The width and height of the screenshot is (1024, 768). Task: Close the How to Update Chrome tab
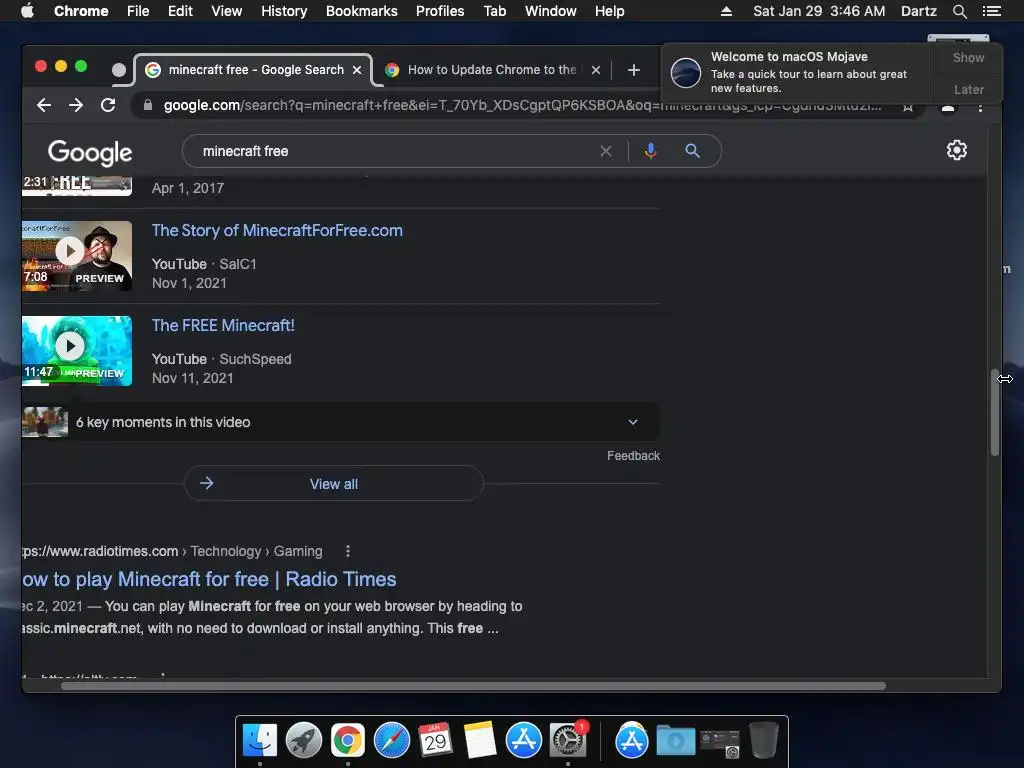(596, 70)
